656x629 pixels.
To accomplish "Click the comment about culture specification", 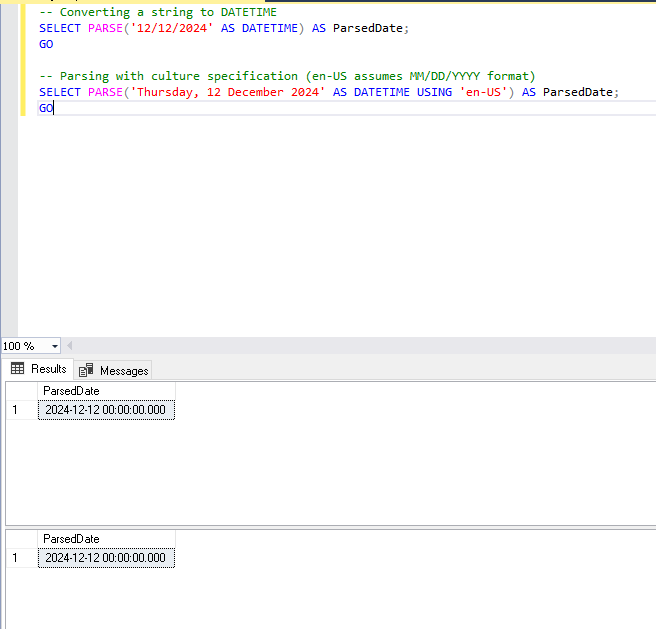I will click(x=287, y=76).
